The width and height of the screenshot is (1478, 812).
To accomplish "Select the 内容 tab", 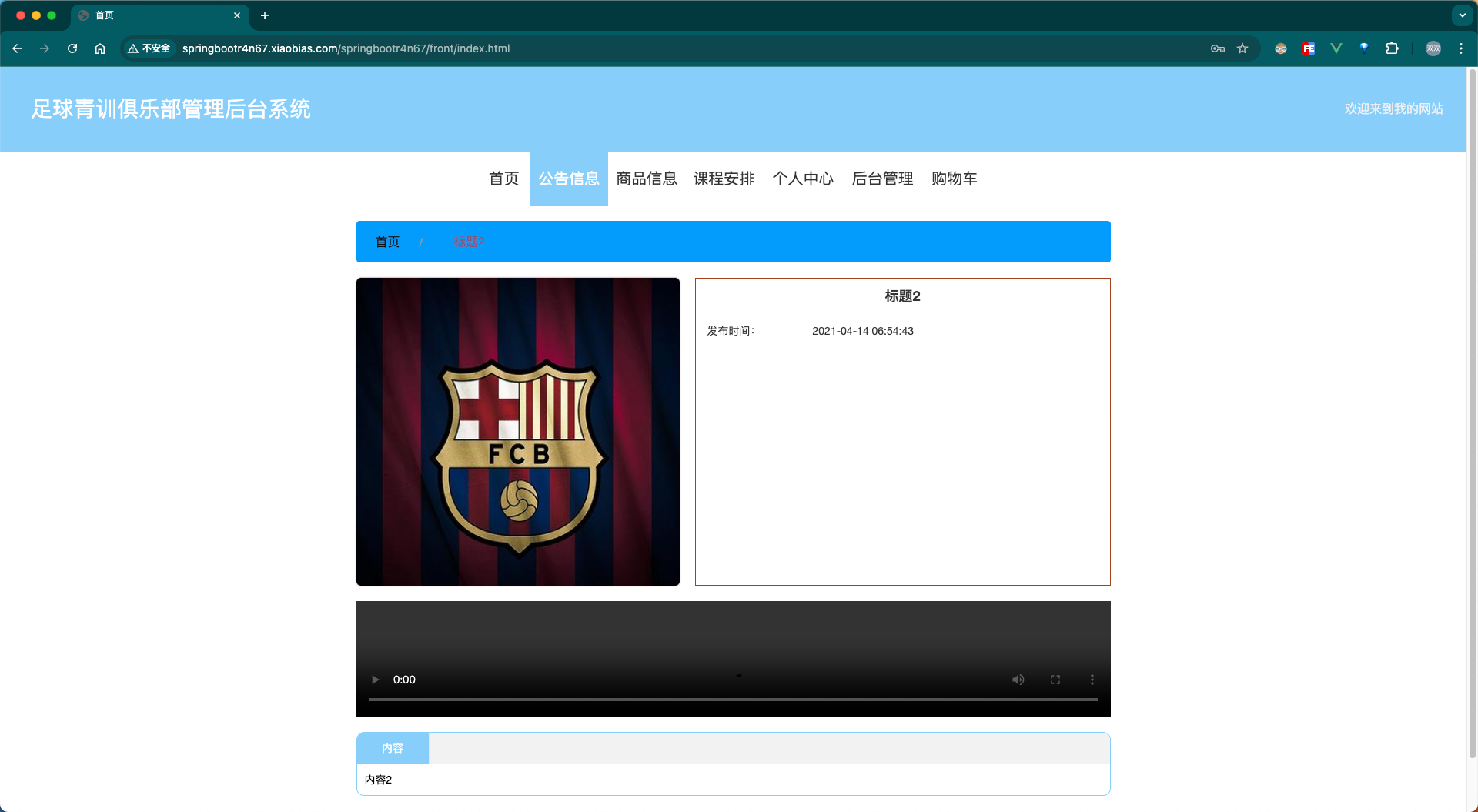I will [393, 748].
